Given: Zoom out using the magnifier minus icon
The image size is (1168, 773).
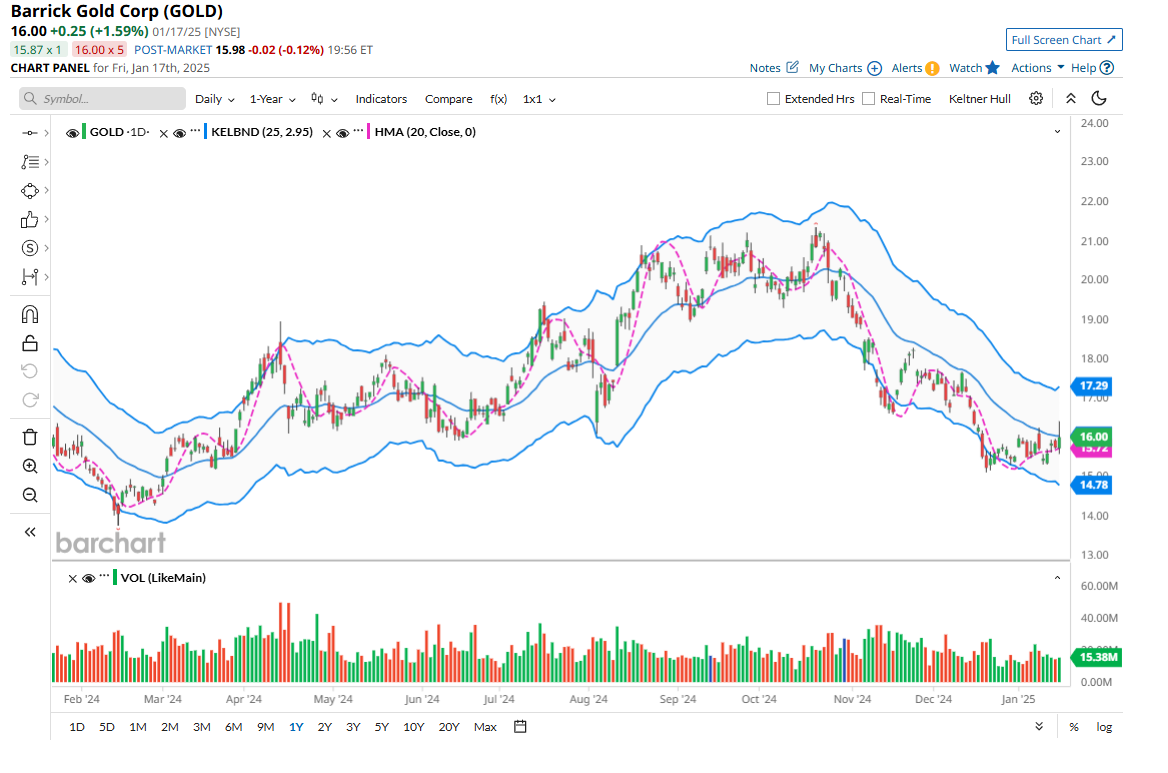Looking at the screenshot, I should pyautogui.click(x=29, y=495).
